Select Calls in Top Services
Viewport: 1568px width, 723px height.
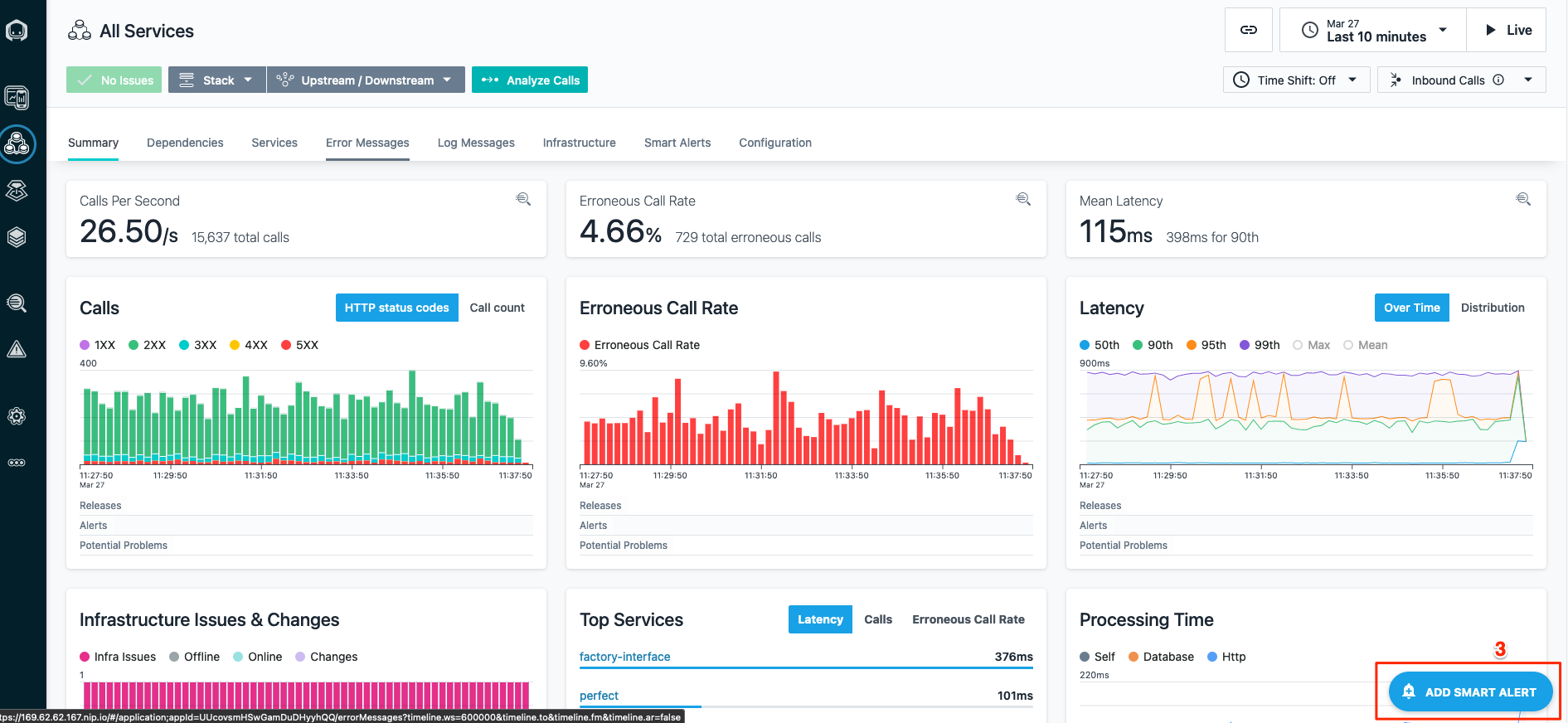[878, 619]
